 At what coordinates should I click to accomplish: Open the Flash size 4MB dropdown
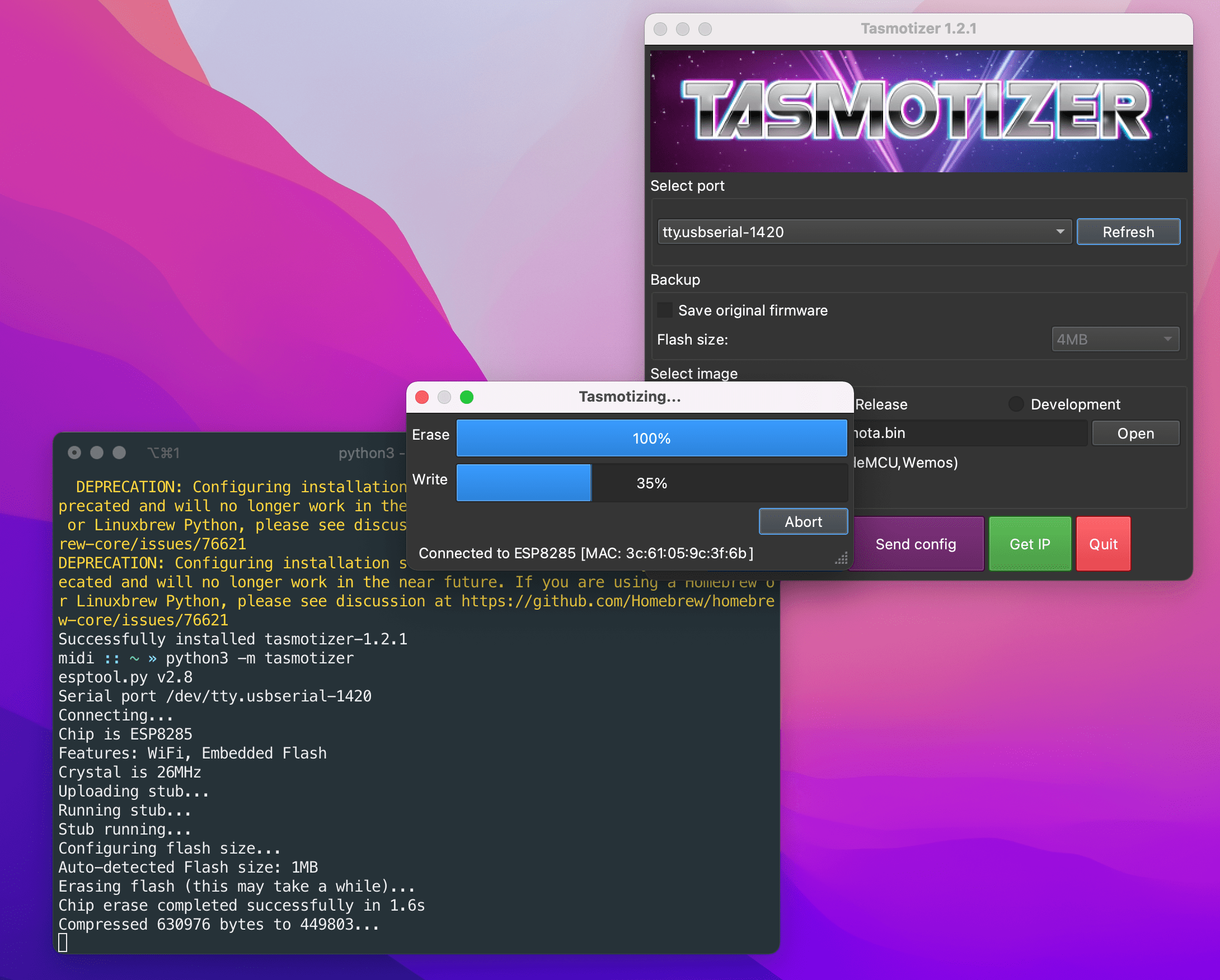point(1115,340)
